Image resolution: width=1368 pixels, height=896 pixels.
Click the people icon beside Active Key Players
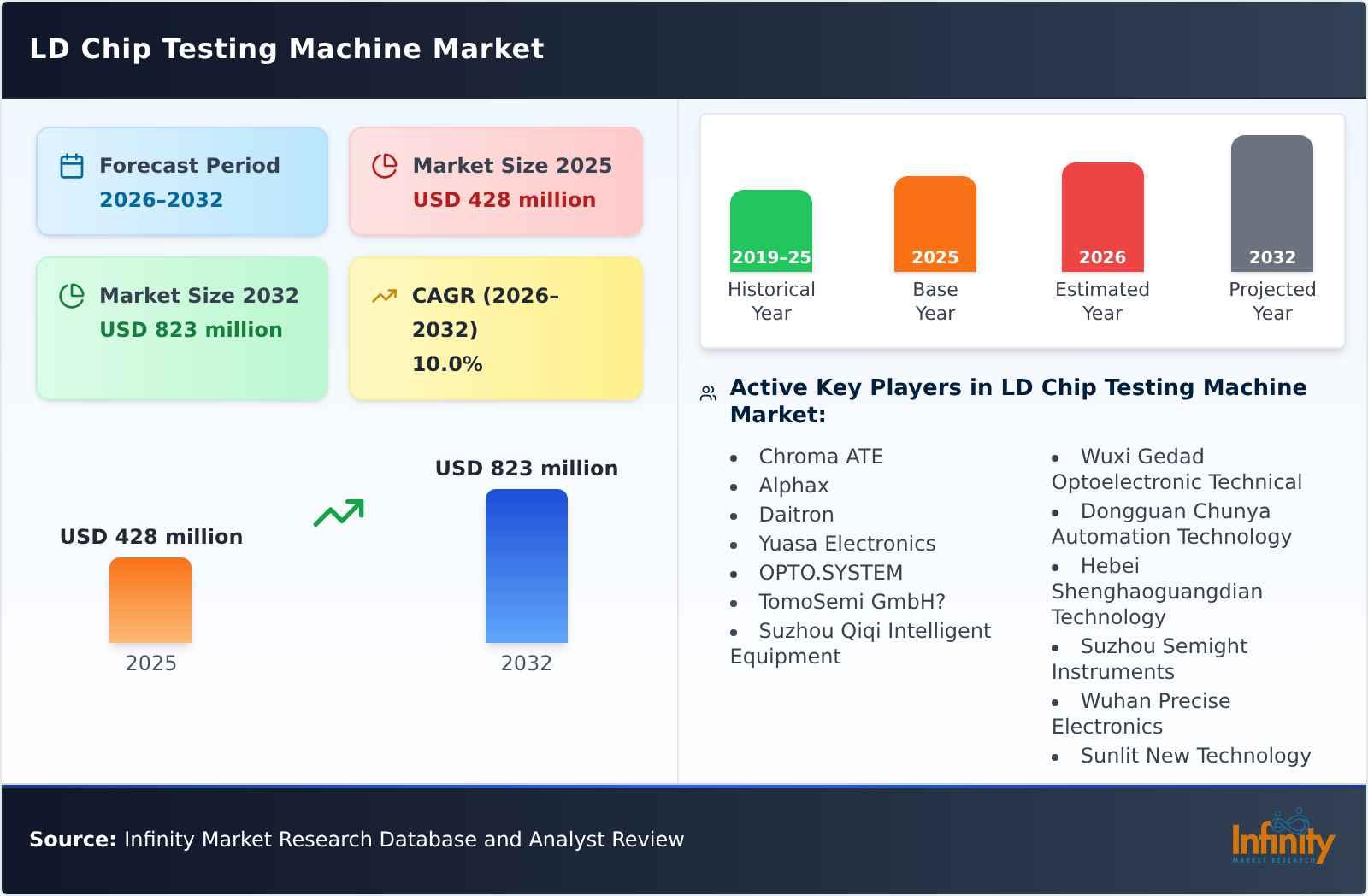[708, 393]
